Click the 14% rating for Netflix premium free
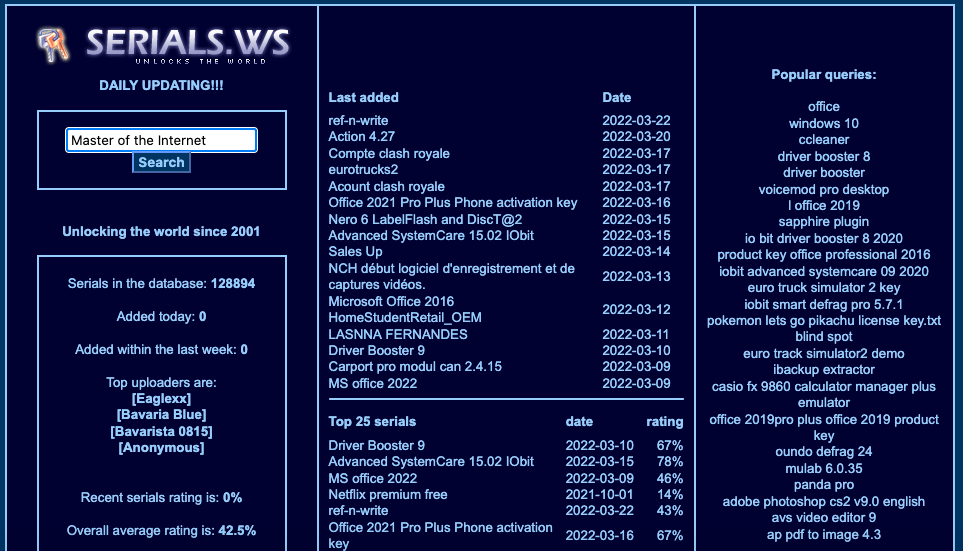 (x=669, y=494)
